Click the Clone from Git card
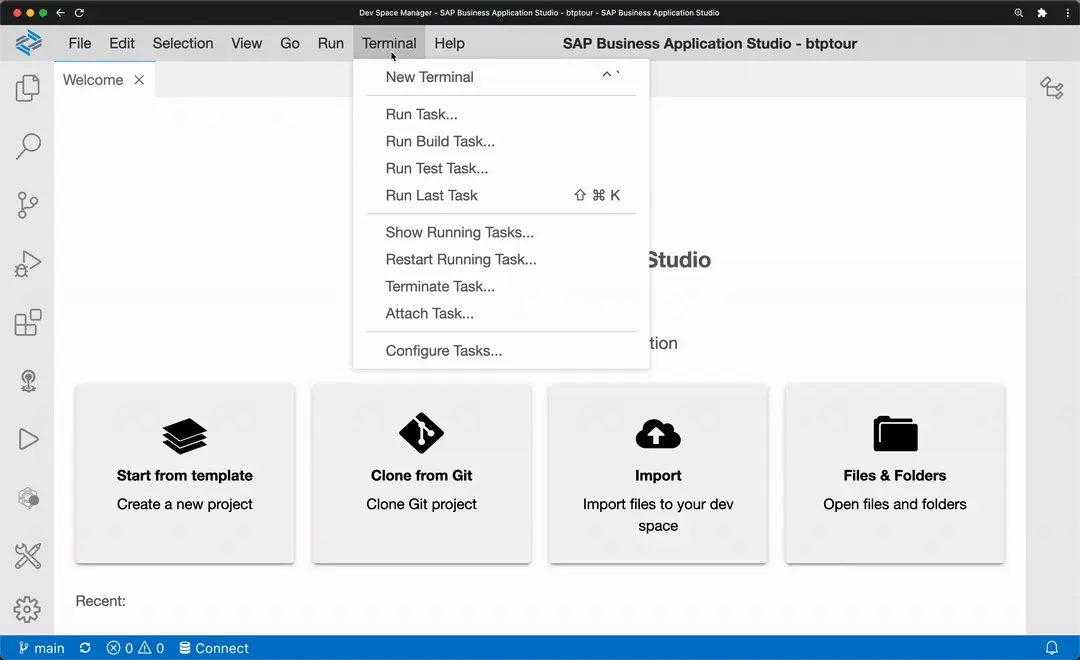Screen dimensions: 1080x660 [421, 475]
